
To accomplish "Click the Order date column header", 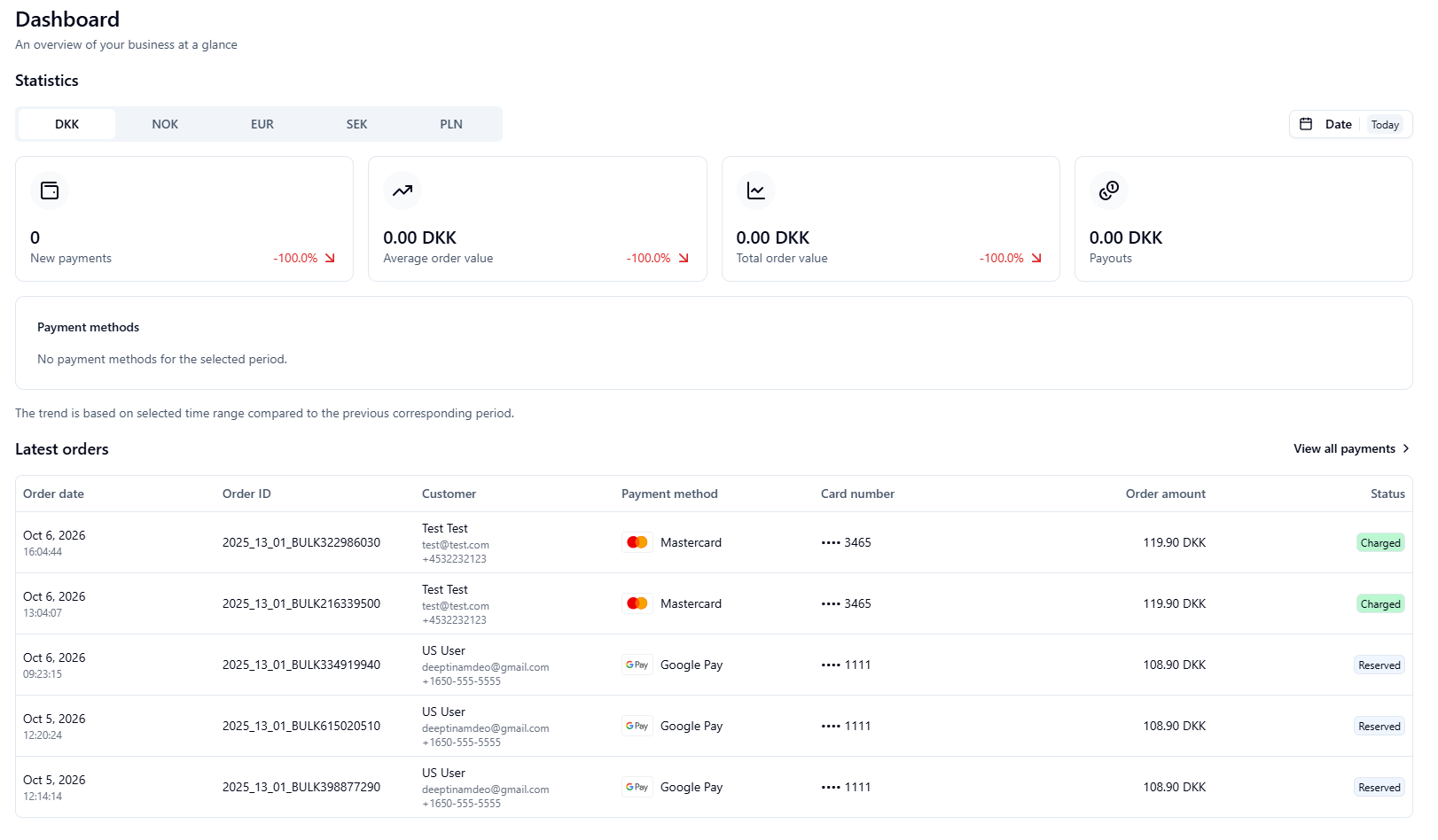I will coord(53,494).
